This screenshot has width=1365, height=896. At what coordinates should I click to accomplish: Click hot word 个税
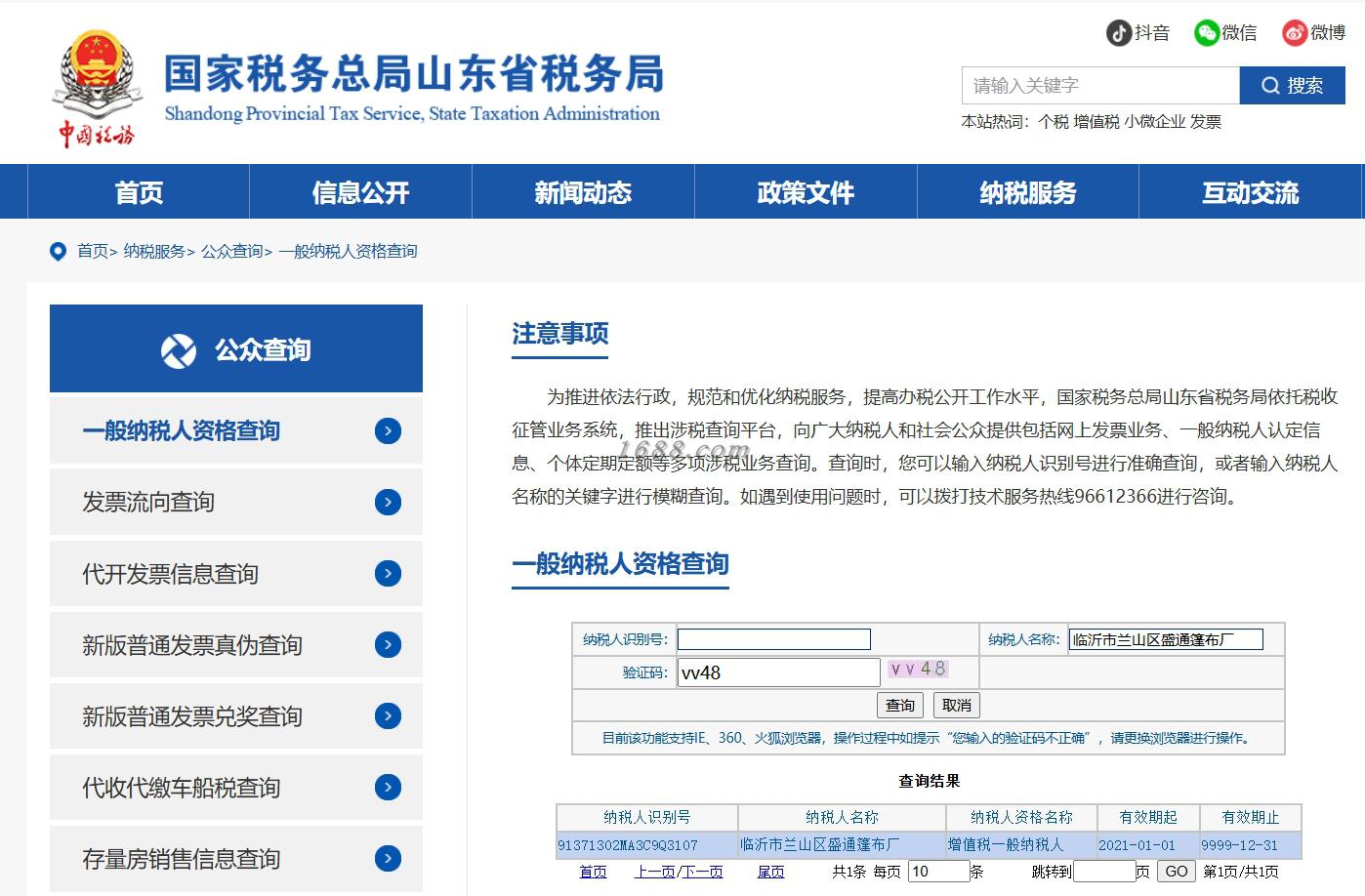pos(1054,122)
